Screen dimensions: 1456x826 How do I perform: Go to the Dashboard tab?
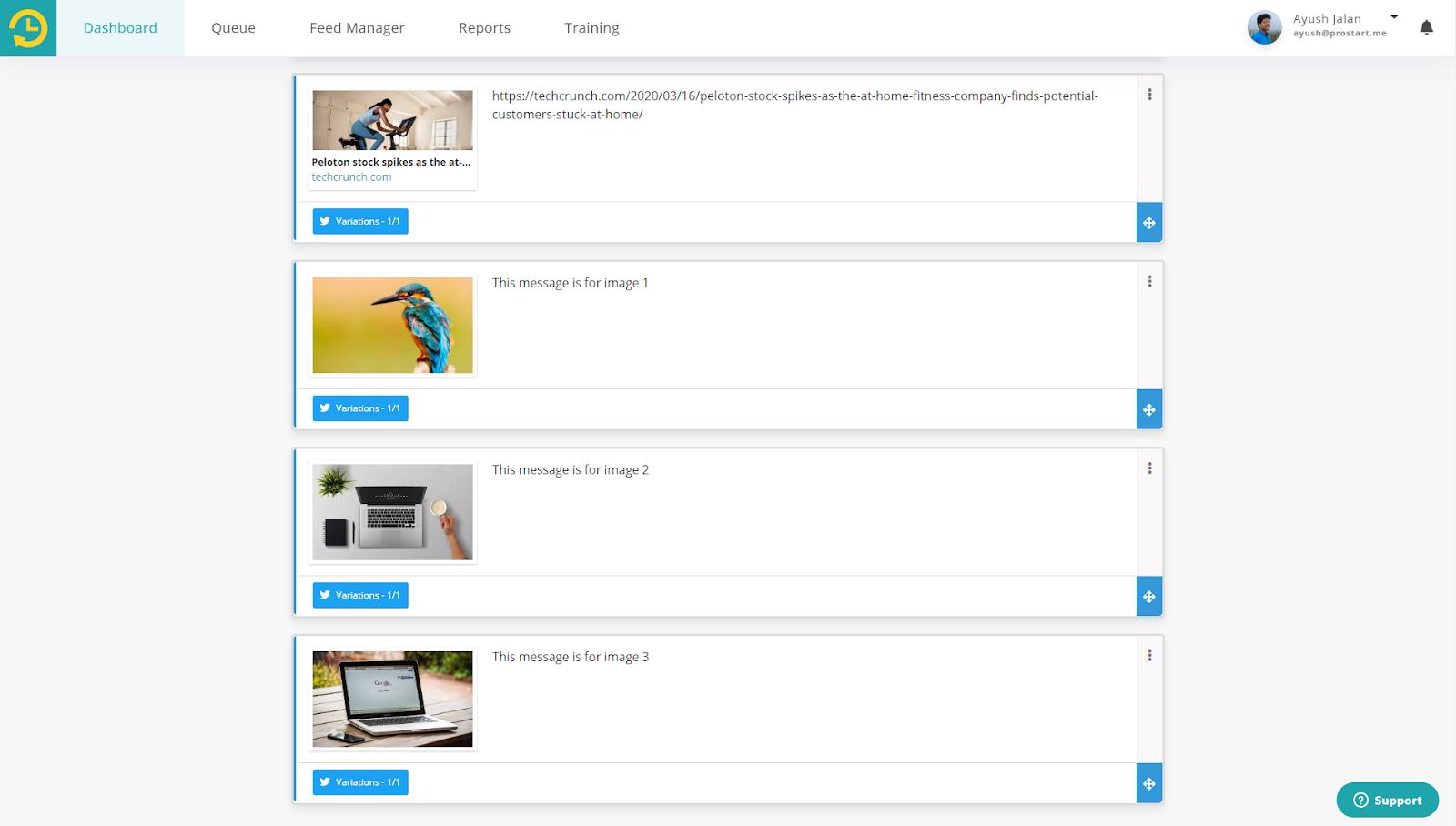120,28
